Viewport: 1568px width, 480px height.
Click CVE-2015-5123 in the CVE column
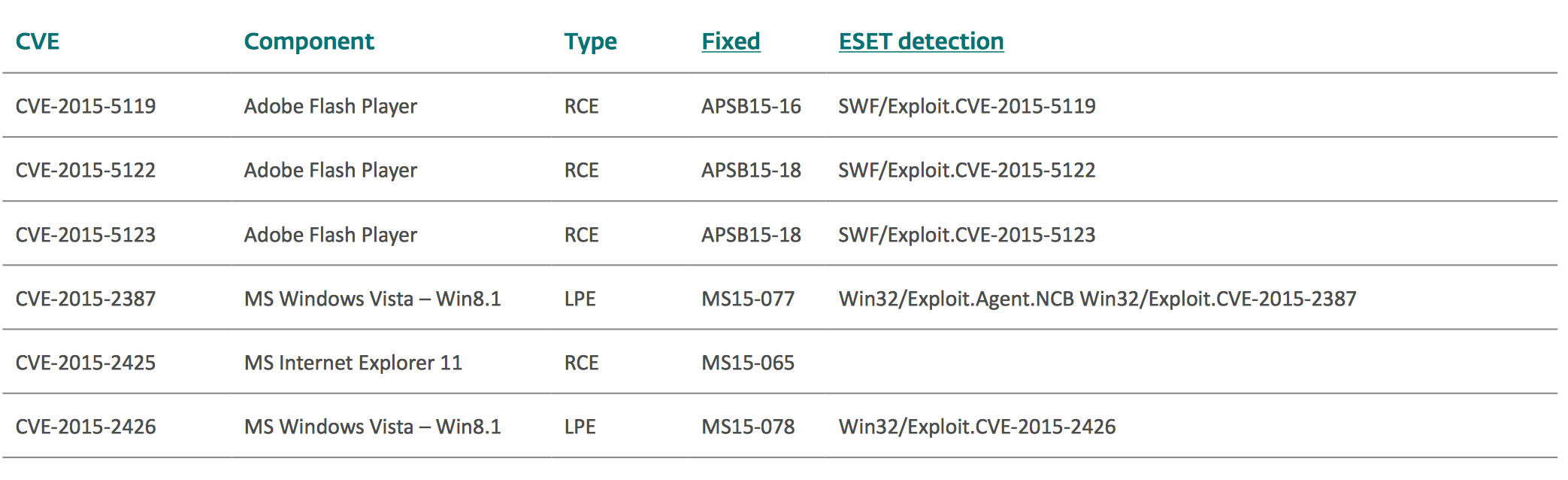click(x=86, y=235)
